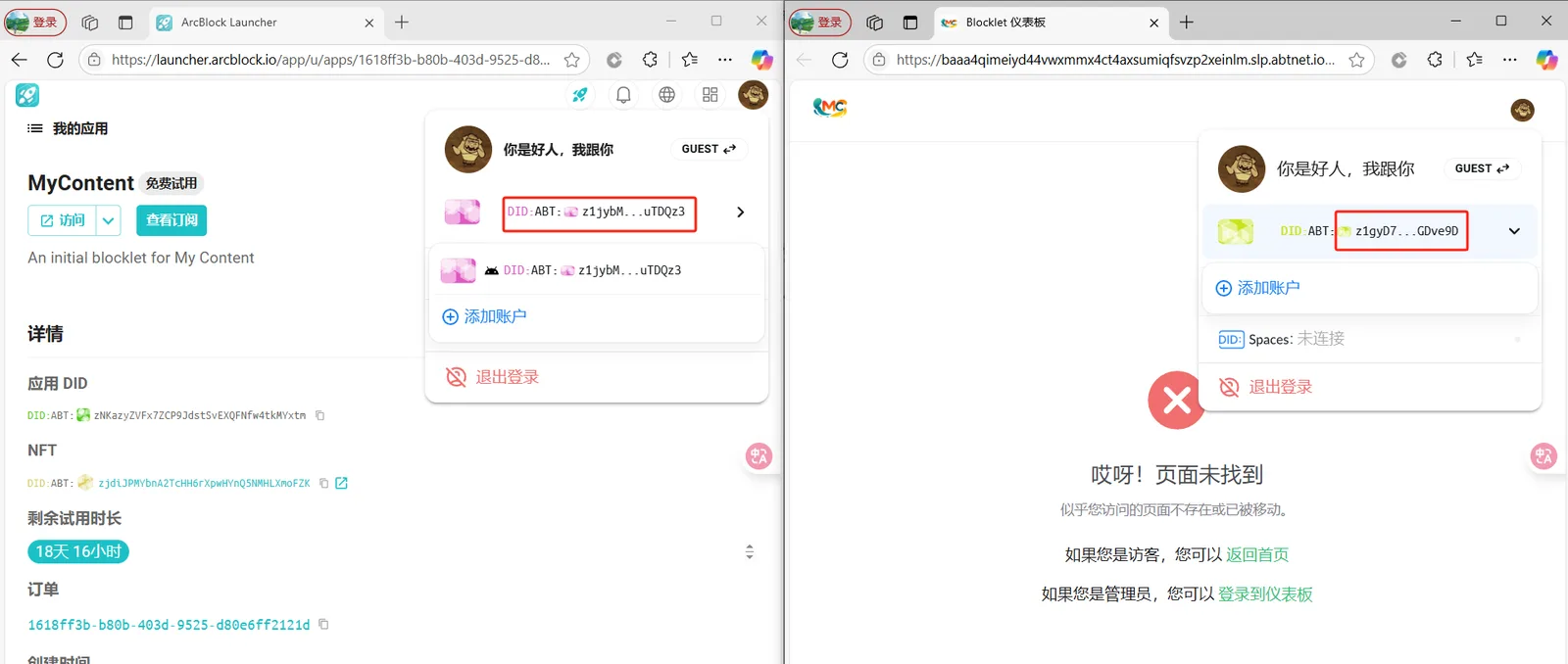Image resolution: width=1568 pixels, height=664 pixels.
Task: Open a new tab in the Launcher window
Action: [x=402, y=23]
